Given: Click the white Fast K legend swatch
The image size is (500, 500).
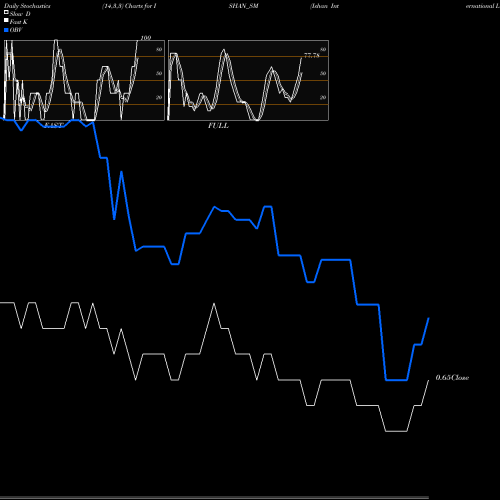Looking at the screenshot, I should pos(6,21).
